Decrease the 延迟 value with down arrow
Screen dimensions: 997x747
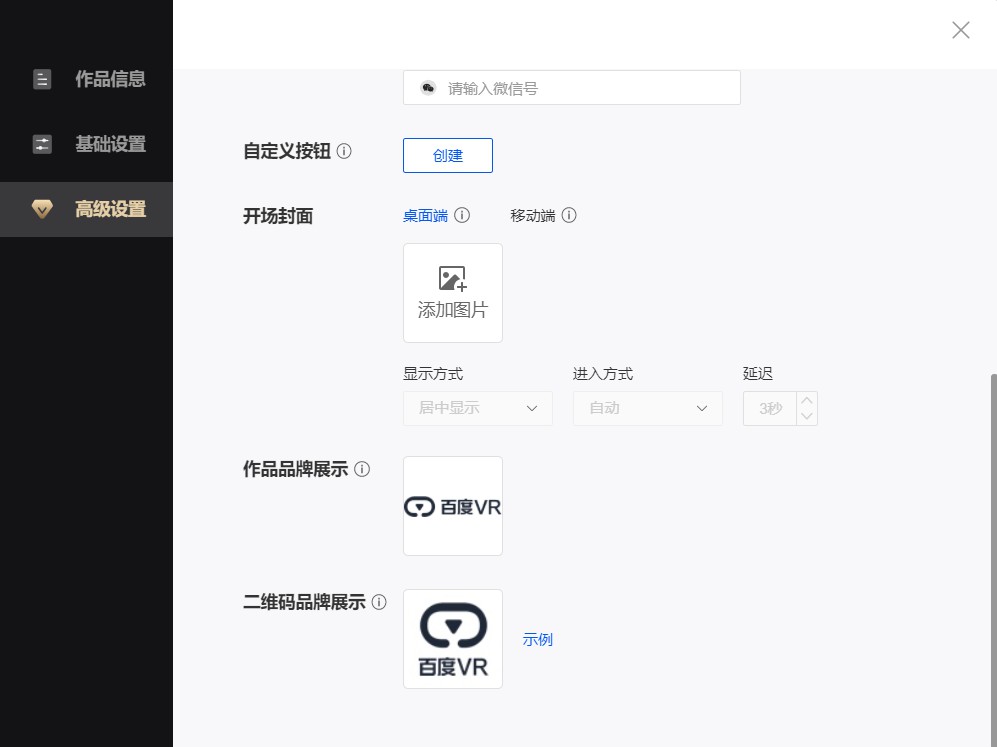click(x=807, y=416)
